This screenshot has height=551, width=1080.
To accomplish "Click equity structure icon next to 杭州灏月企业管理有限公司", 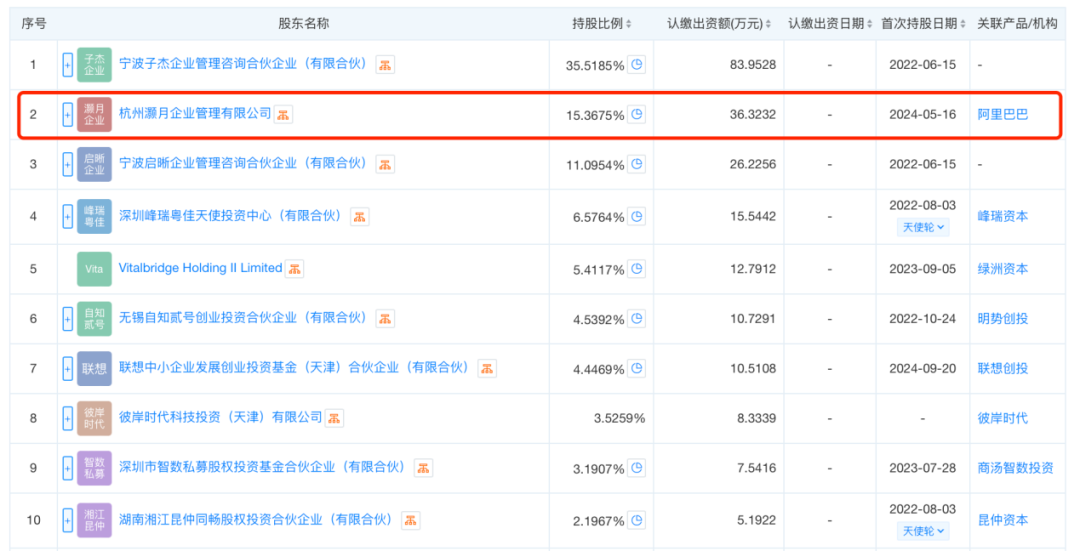I will click(x=284, y=115).
